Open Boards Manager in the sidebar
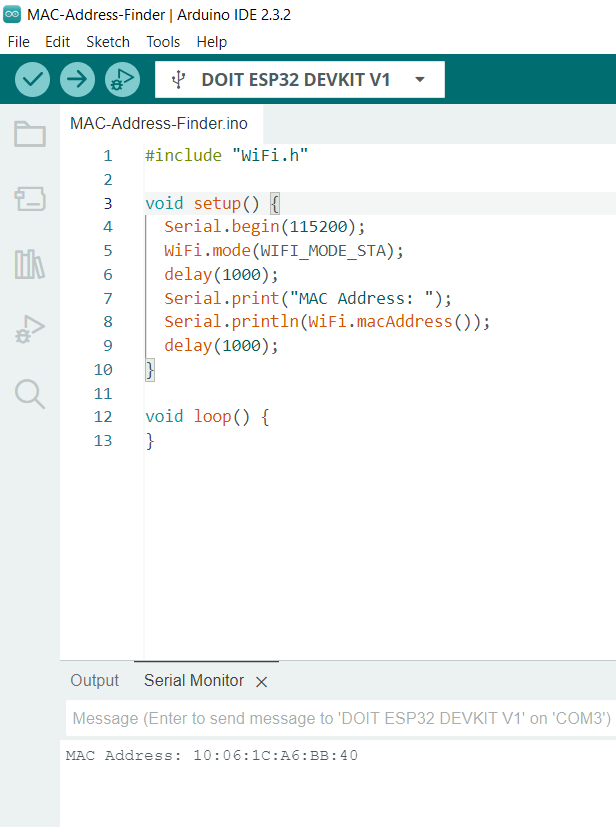Image resolution: width=616 pixels, height=827 pixels. pos(30,199)
